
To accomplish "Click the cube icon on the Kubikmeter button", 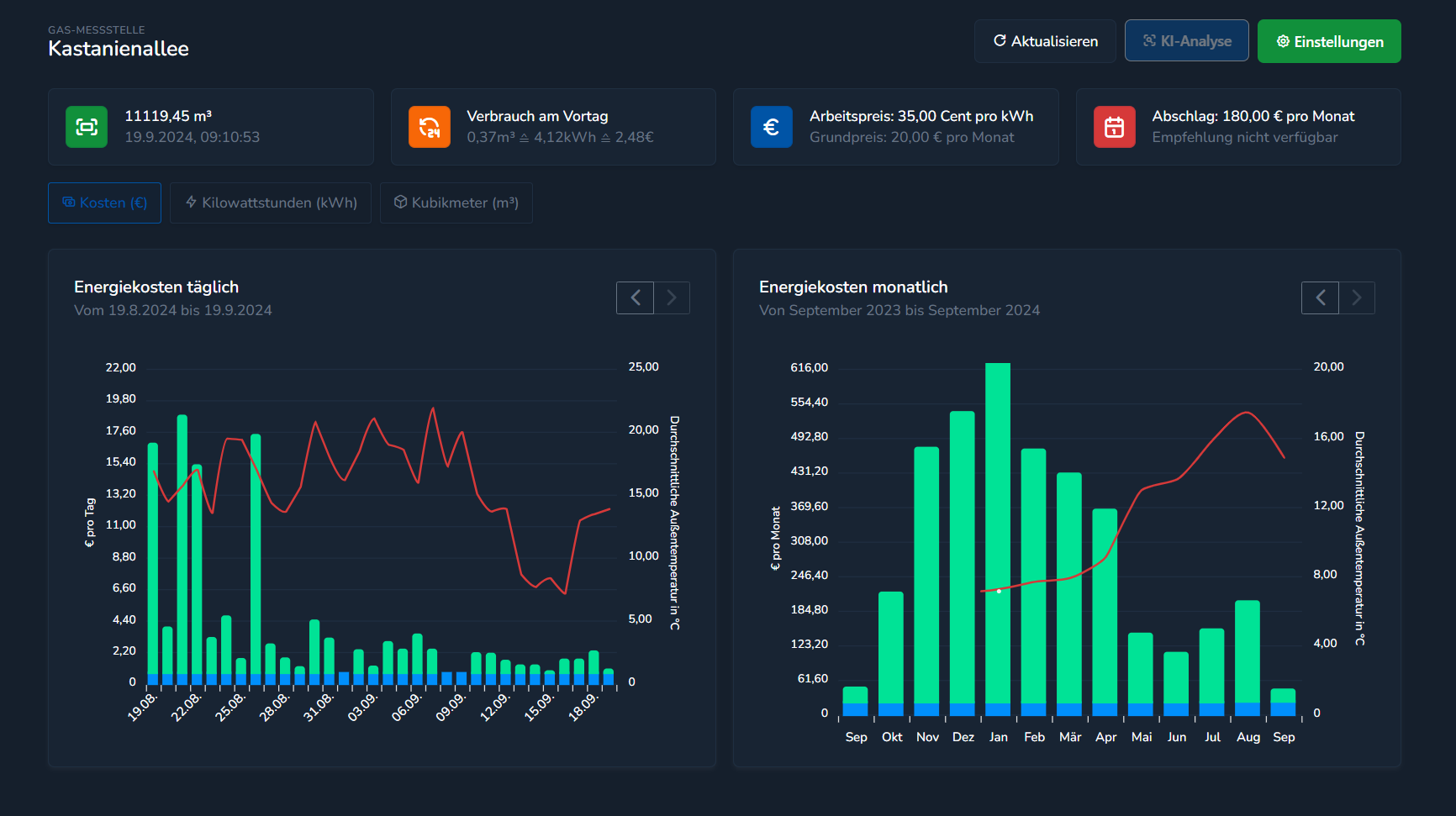I will [x=401, y=203].
